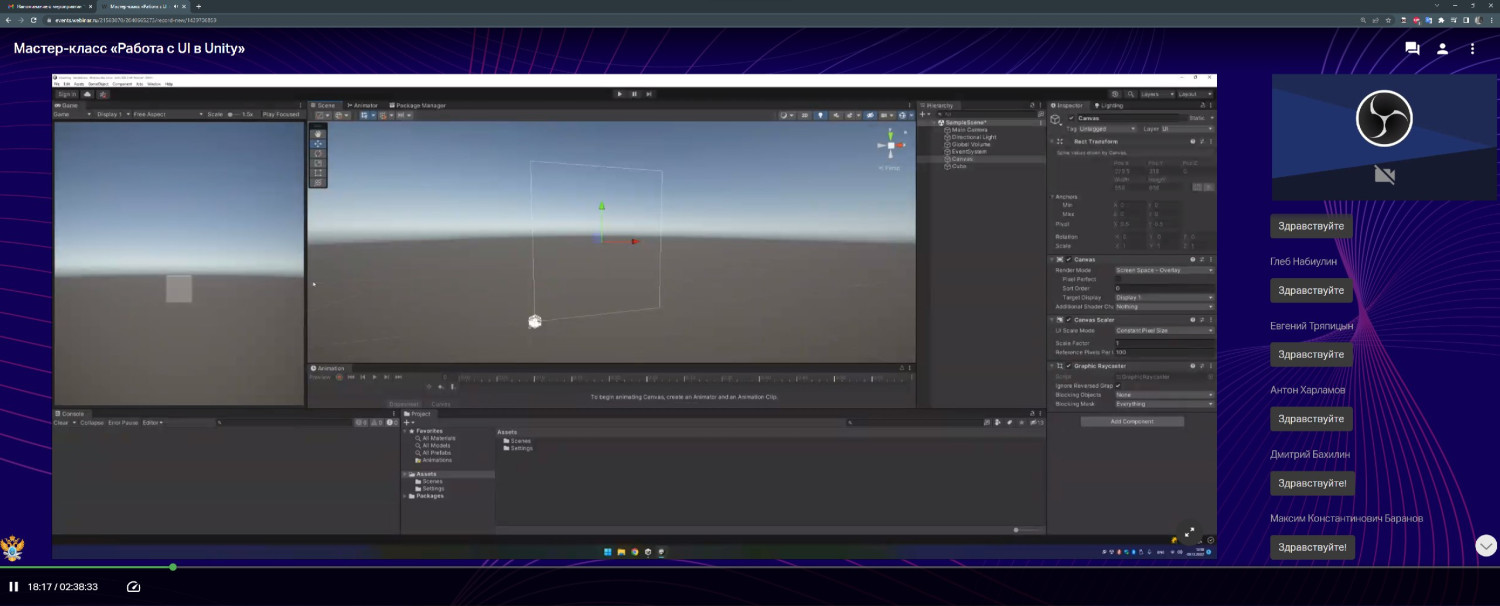Click the webinar video progress bar
The width and height of the screenshot is (1500, 606).
pyautogui.click(x=750, y=567)
